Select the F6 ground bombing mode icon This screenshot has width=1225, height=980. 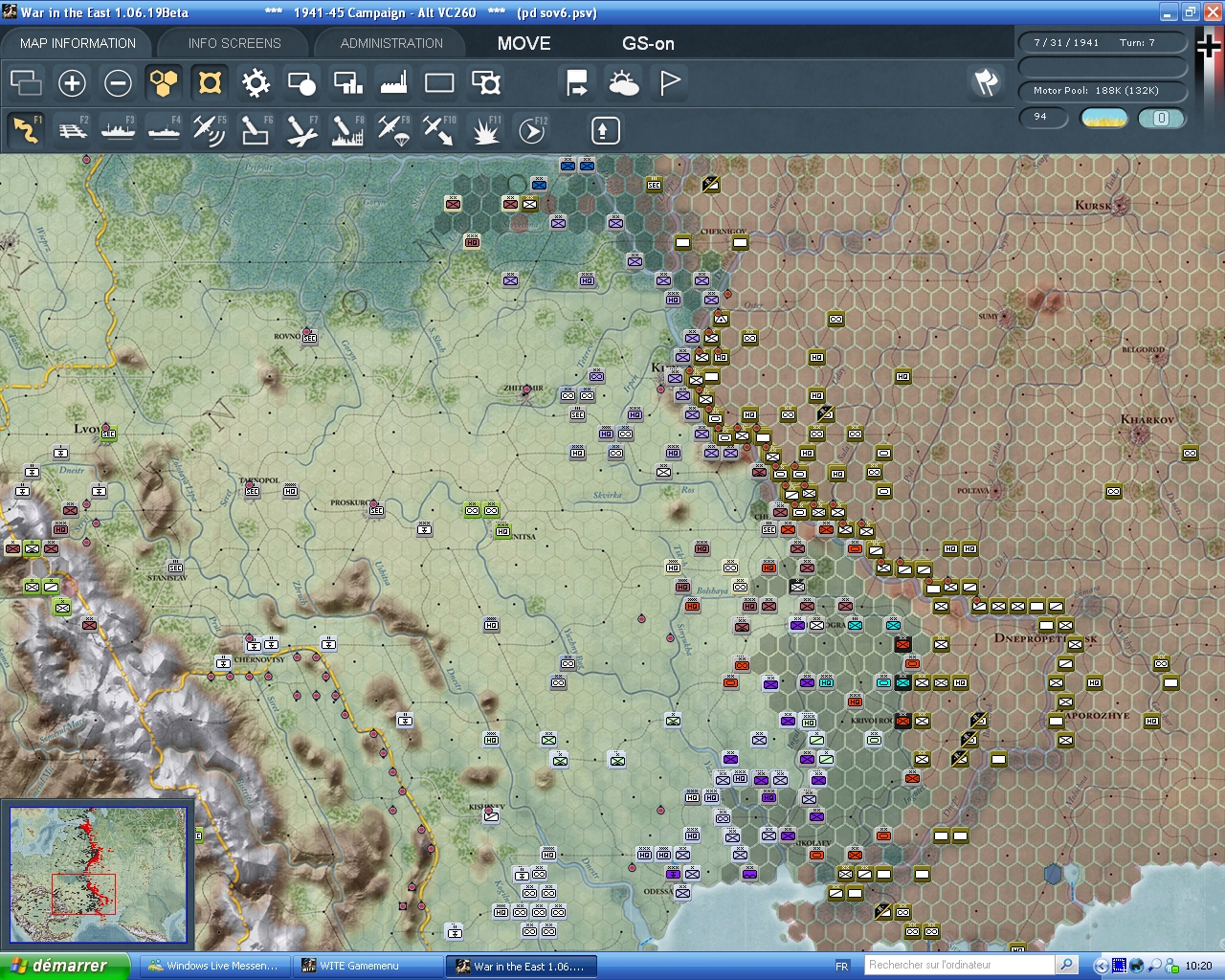click(x=256, y=130)
